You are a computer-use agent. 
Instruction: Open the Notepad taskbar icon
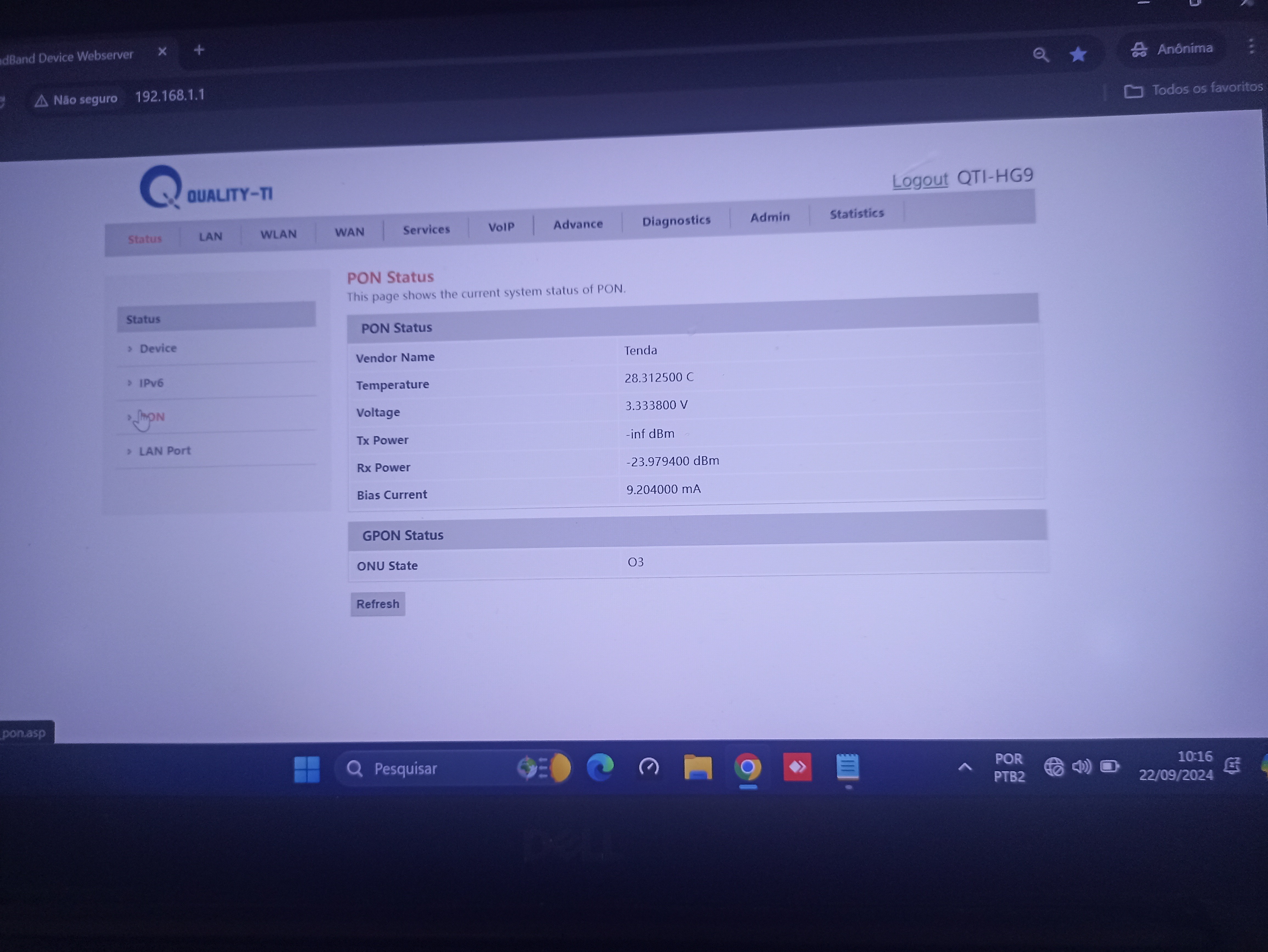[x=847, y=767]
